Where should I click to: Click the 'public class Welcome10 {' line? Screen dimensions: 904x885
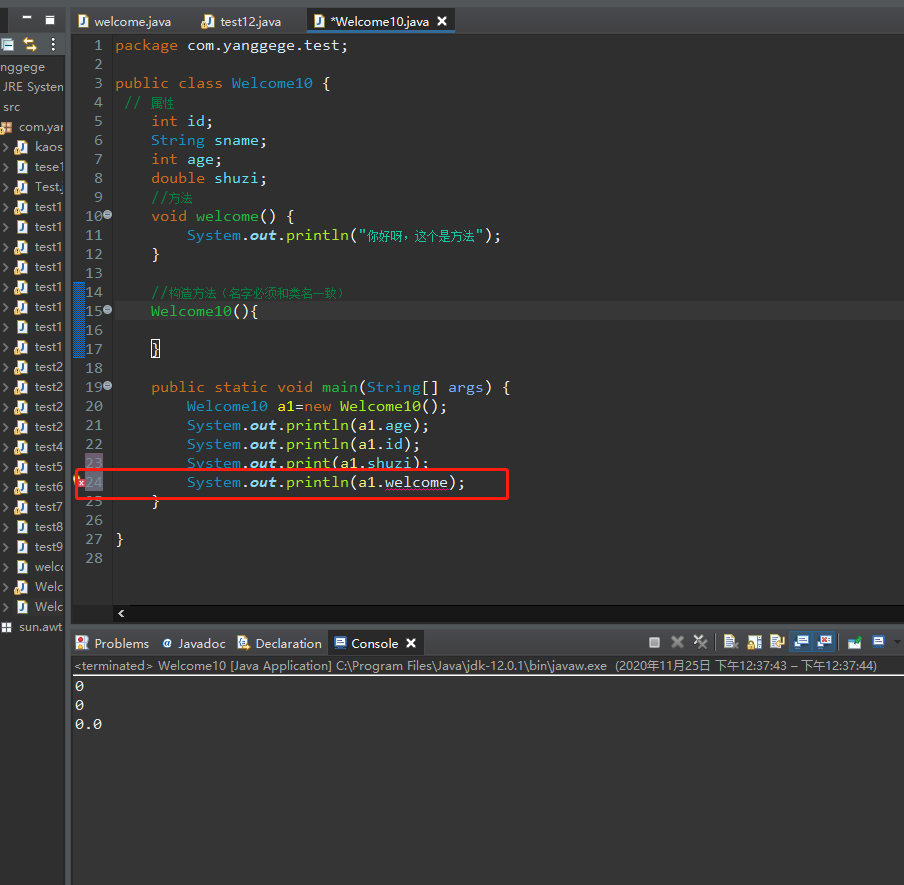(x=223, y=84)
